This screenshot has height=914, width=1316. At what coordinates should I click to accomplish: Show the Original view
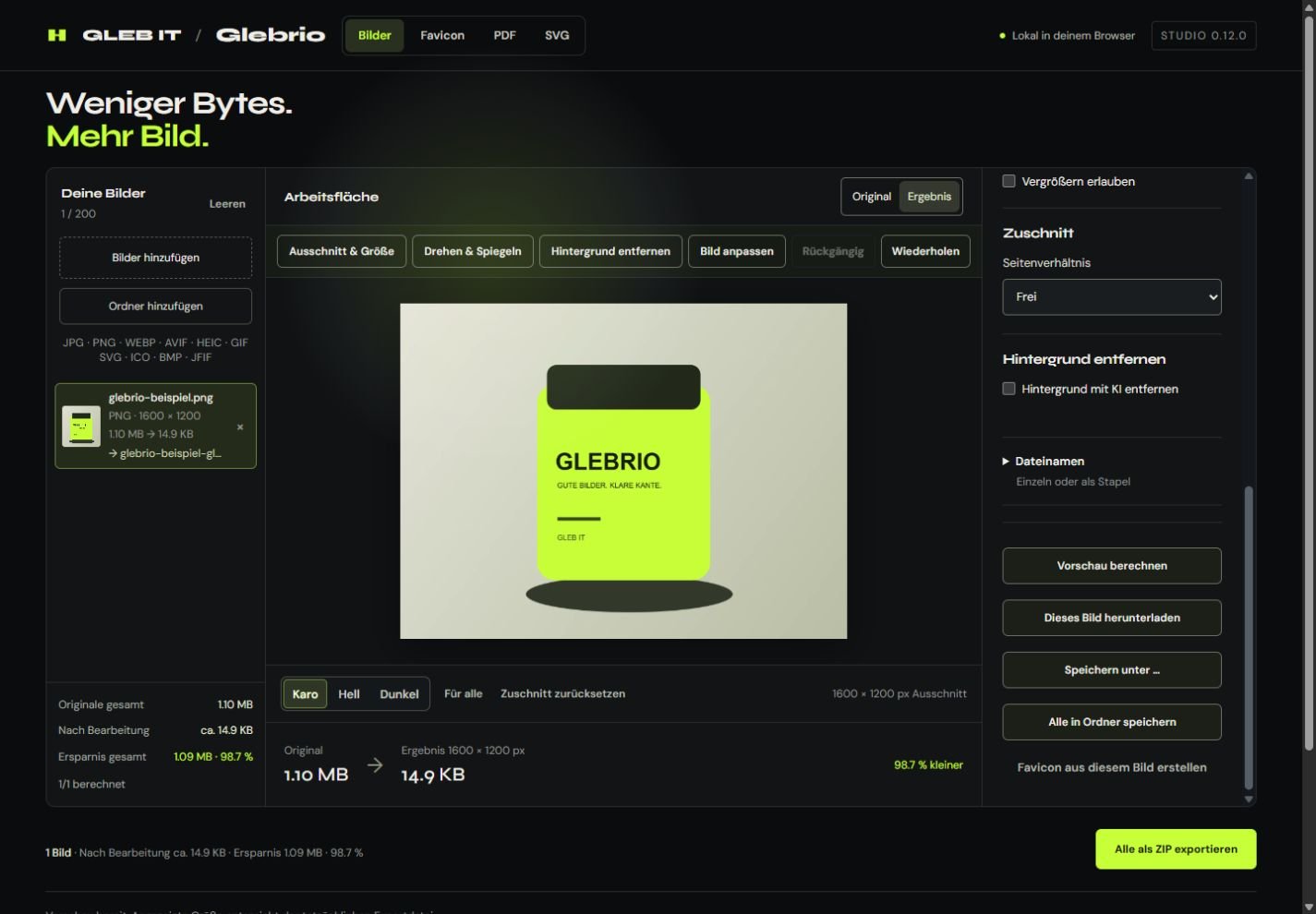pyautogui.click(x=871, y=197)
